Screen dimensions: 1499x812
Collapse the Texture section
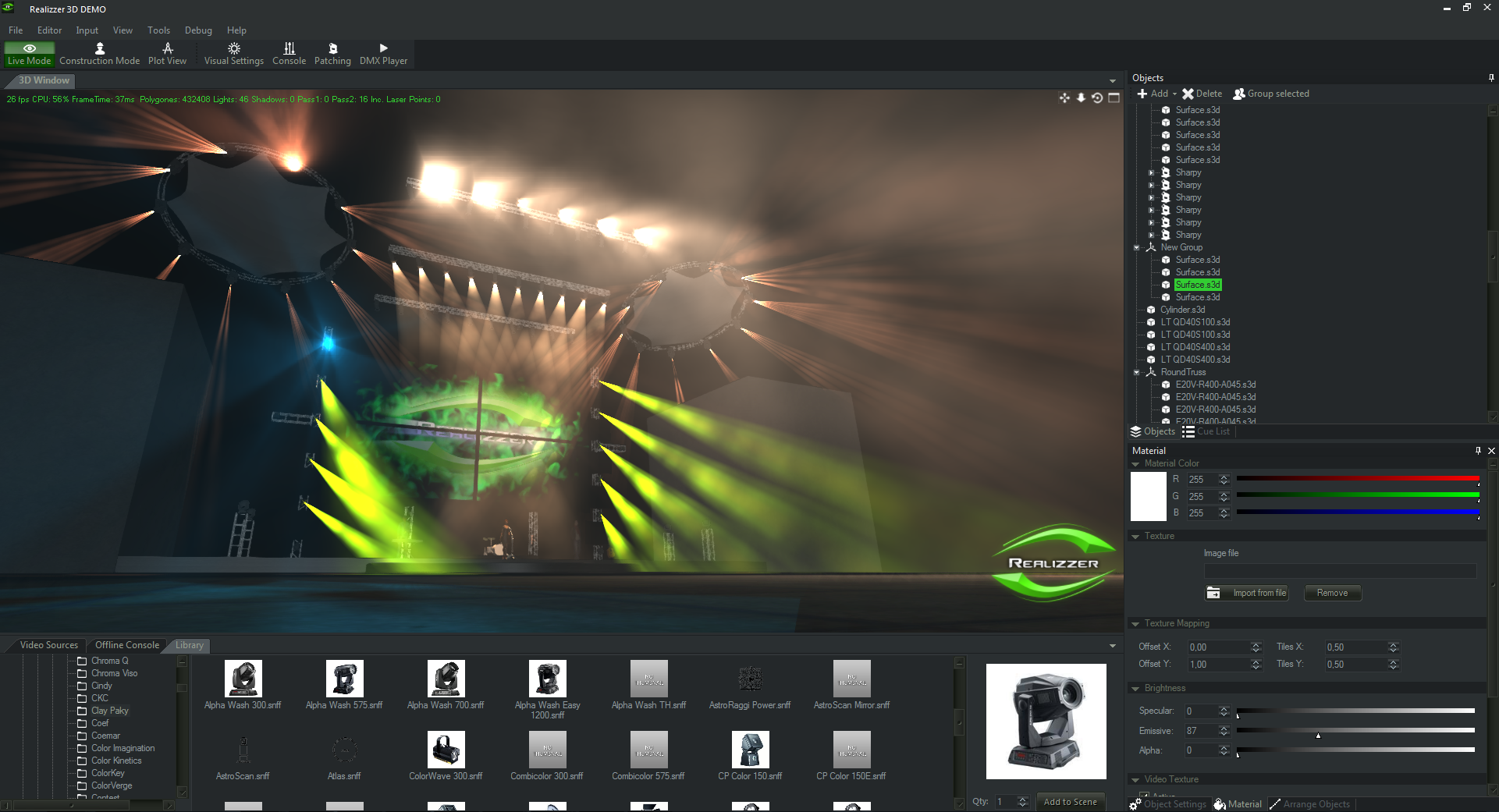(x=1135, y=536)
